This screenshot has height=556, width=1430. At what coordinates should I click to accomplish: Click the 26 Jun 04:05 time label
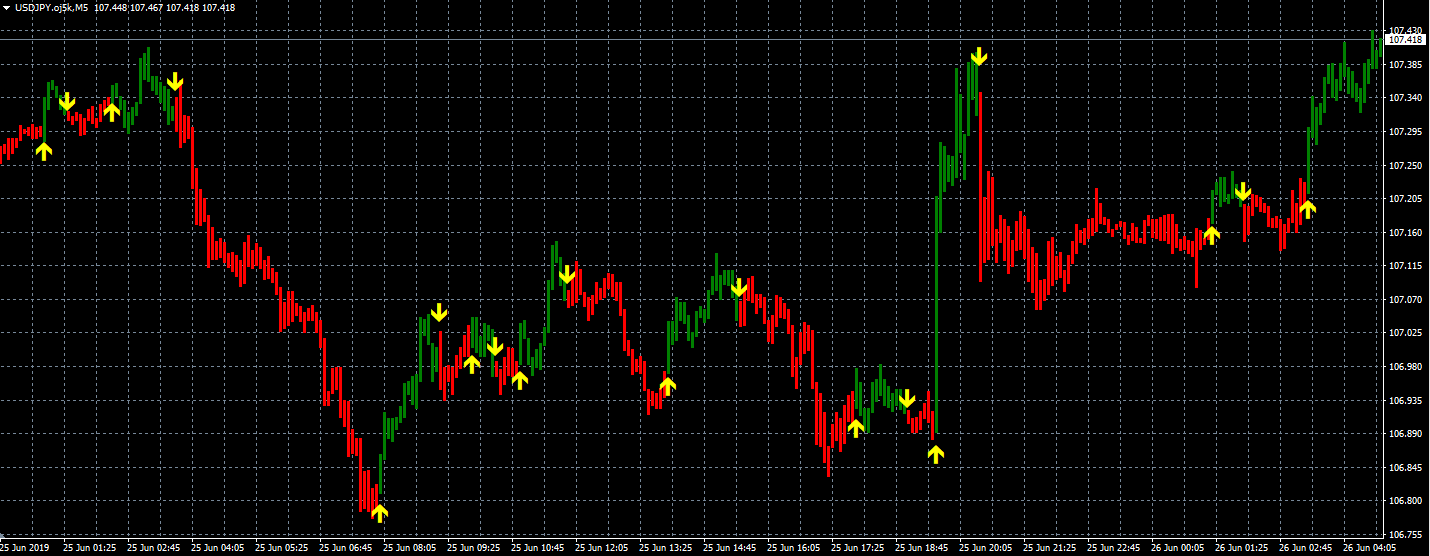1370,548
